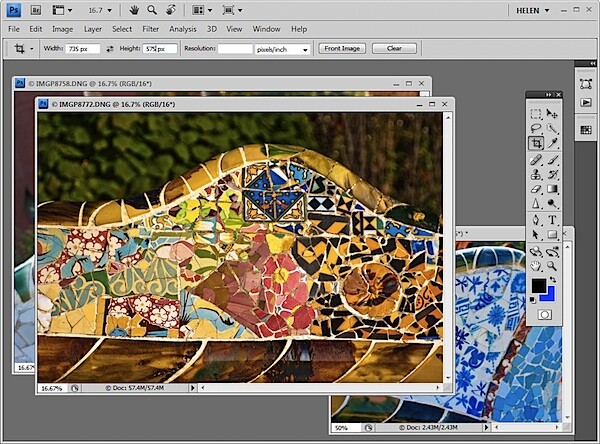Select the Type tool
Image resolution: width=600 pixels, height=444 pixels.
552,220
